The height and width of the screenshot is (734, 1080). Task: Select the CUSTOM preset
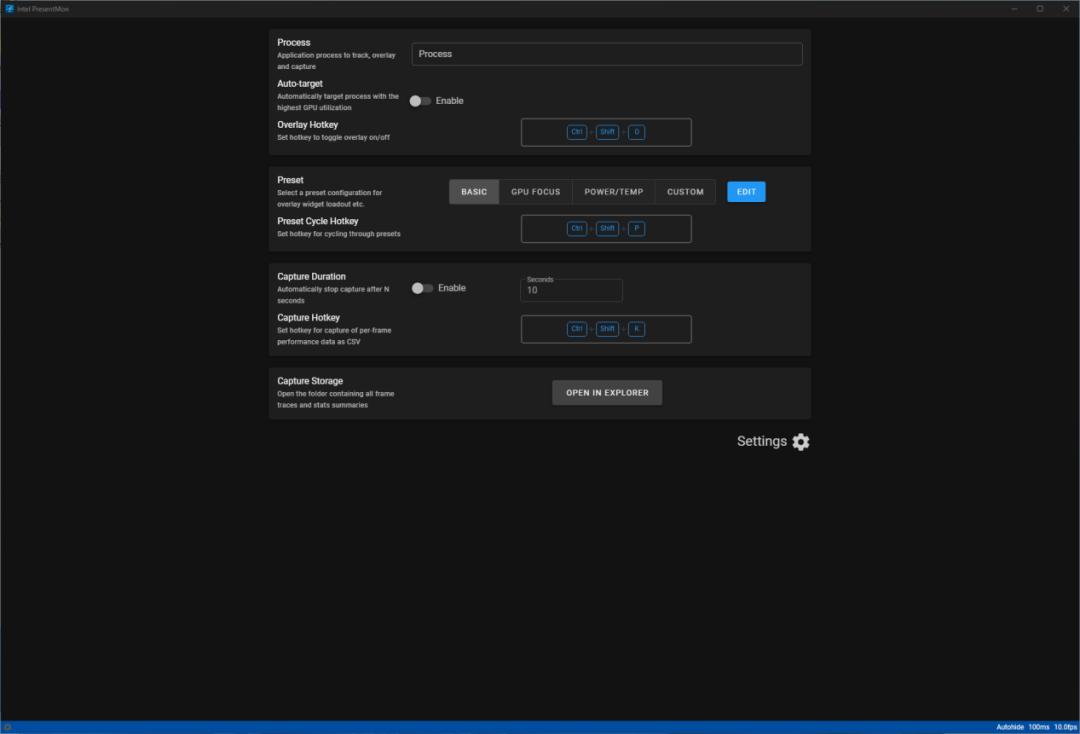coord(685,192)
